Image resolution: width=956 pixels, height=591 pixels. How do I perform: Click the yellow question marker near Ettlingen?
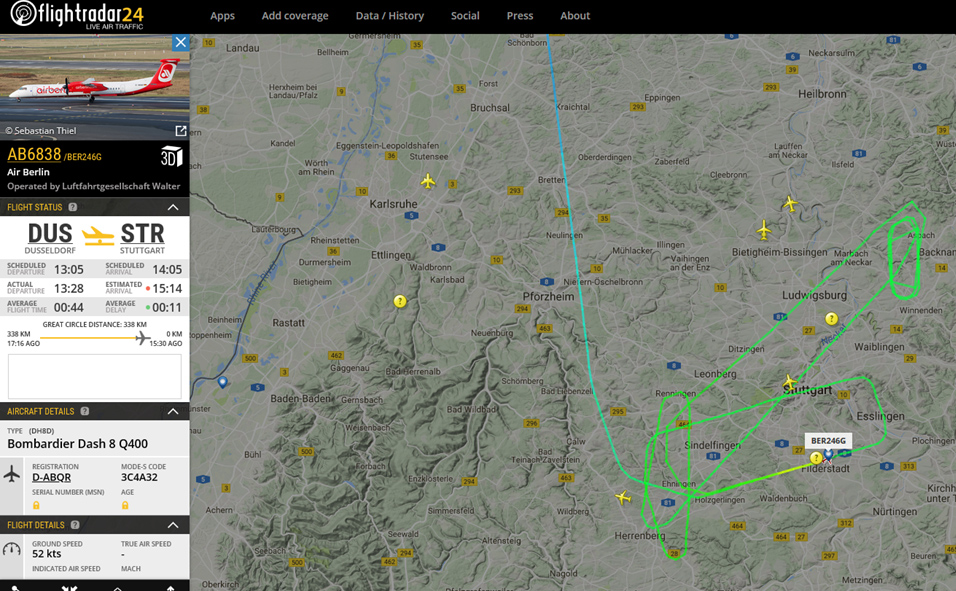click(x=400, y=301)
